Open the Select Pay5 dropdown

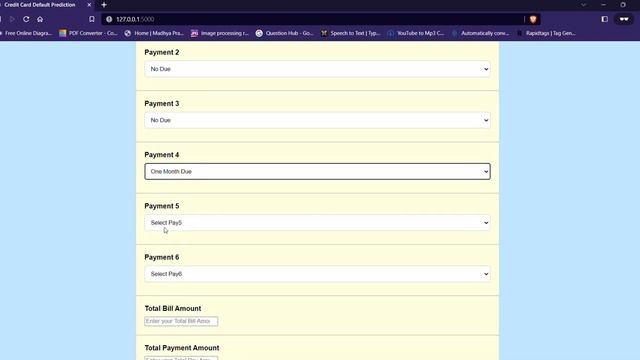point(317,223)
